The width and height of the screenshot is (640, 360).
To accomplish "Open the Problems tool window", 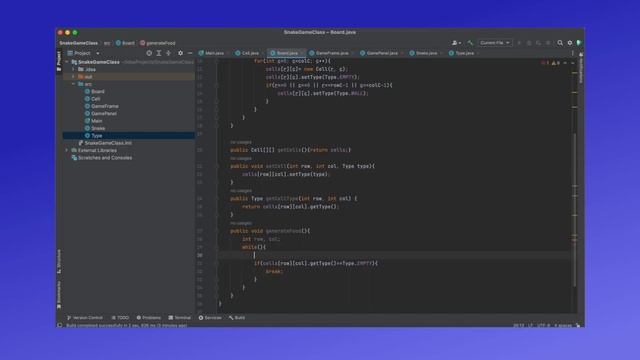I will pyautogui.click(x=149, y=318).
